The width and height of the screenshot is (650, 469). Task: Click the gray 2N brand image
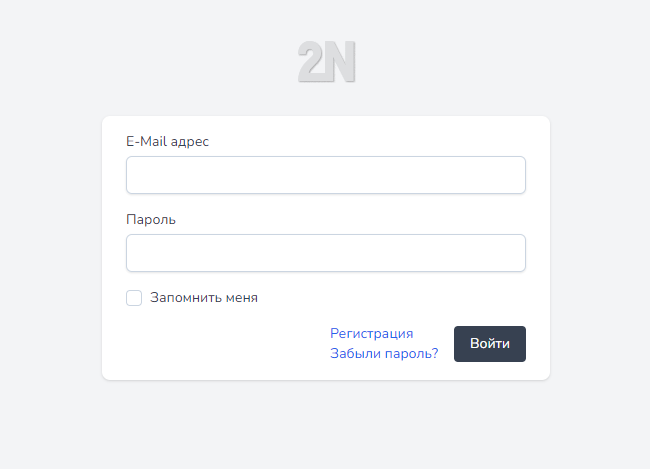pos(326,62)
